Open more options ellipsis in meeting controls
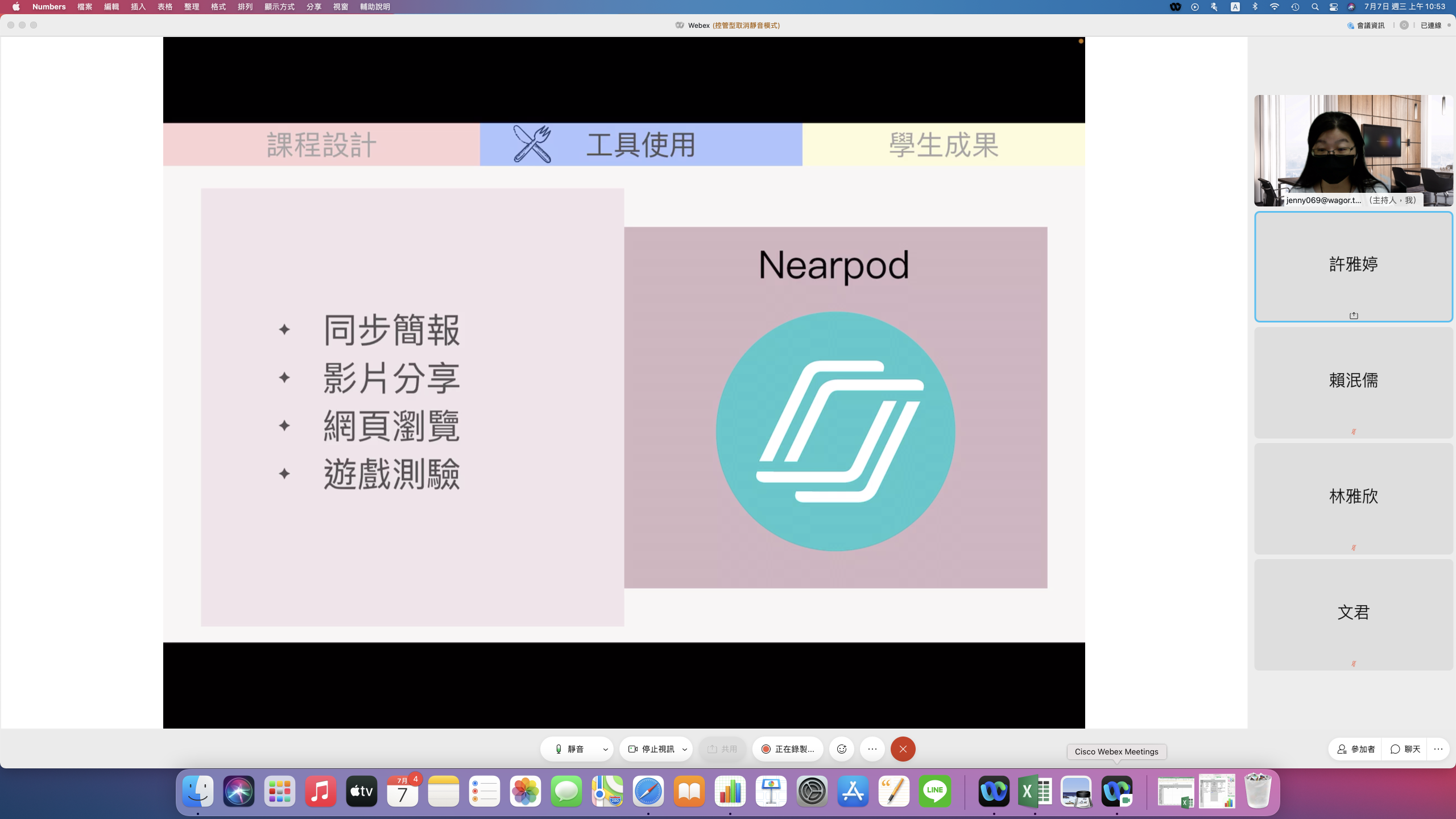 coord(872,749)
